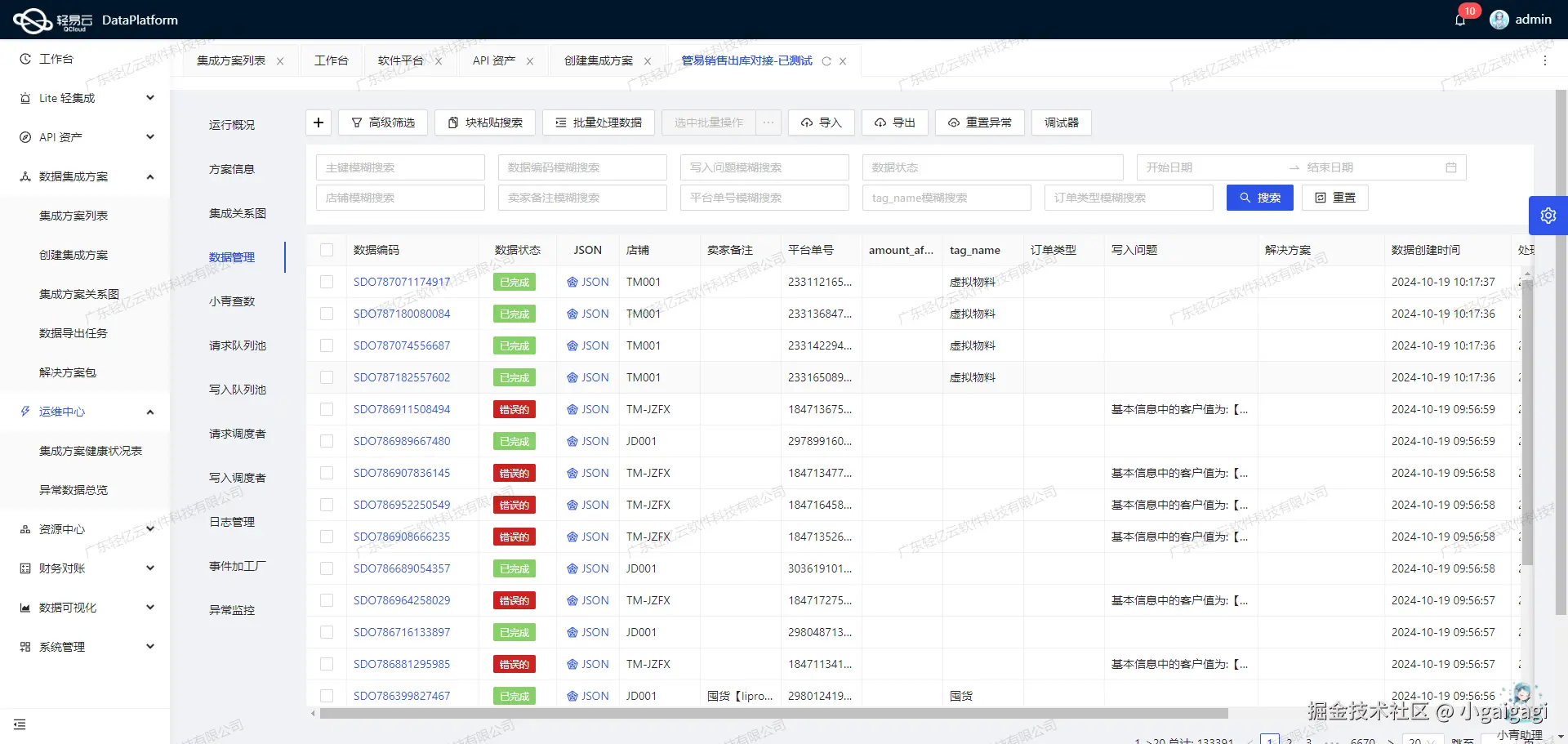Image resolution: width=1568 pixels, height=744 pixels.
Task: Select the checkbox beside SDO786399827467
Action: (327, 695)
